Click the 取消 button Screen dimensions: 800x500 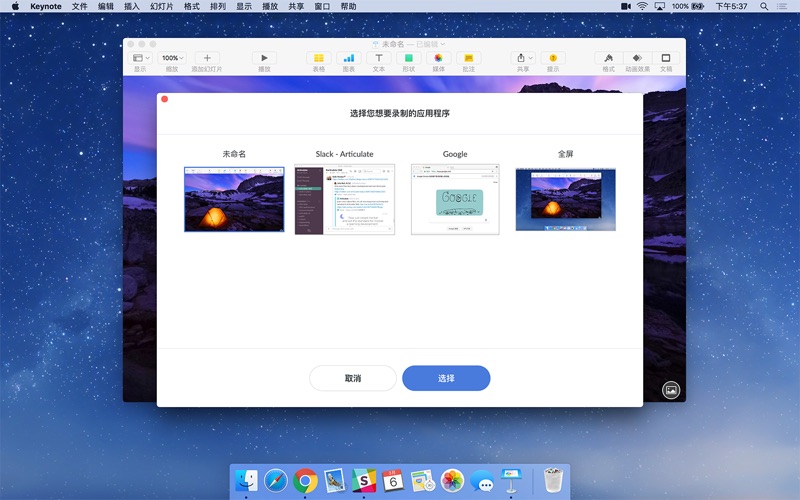tap(353, 378)
